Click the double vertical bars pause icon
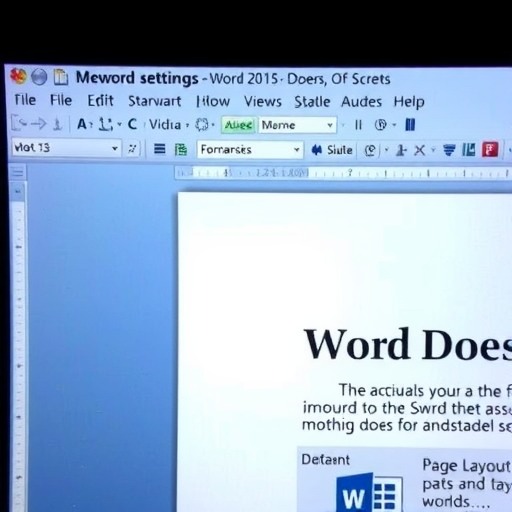Screen dimensions: 512x512 pyautogui.click(x=358, y=125)
